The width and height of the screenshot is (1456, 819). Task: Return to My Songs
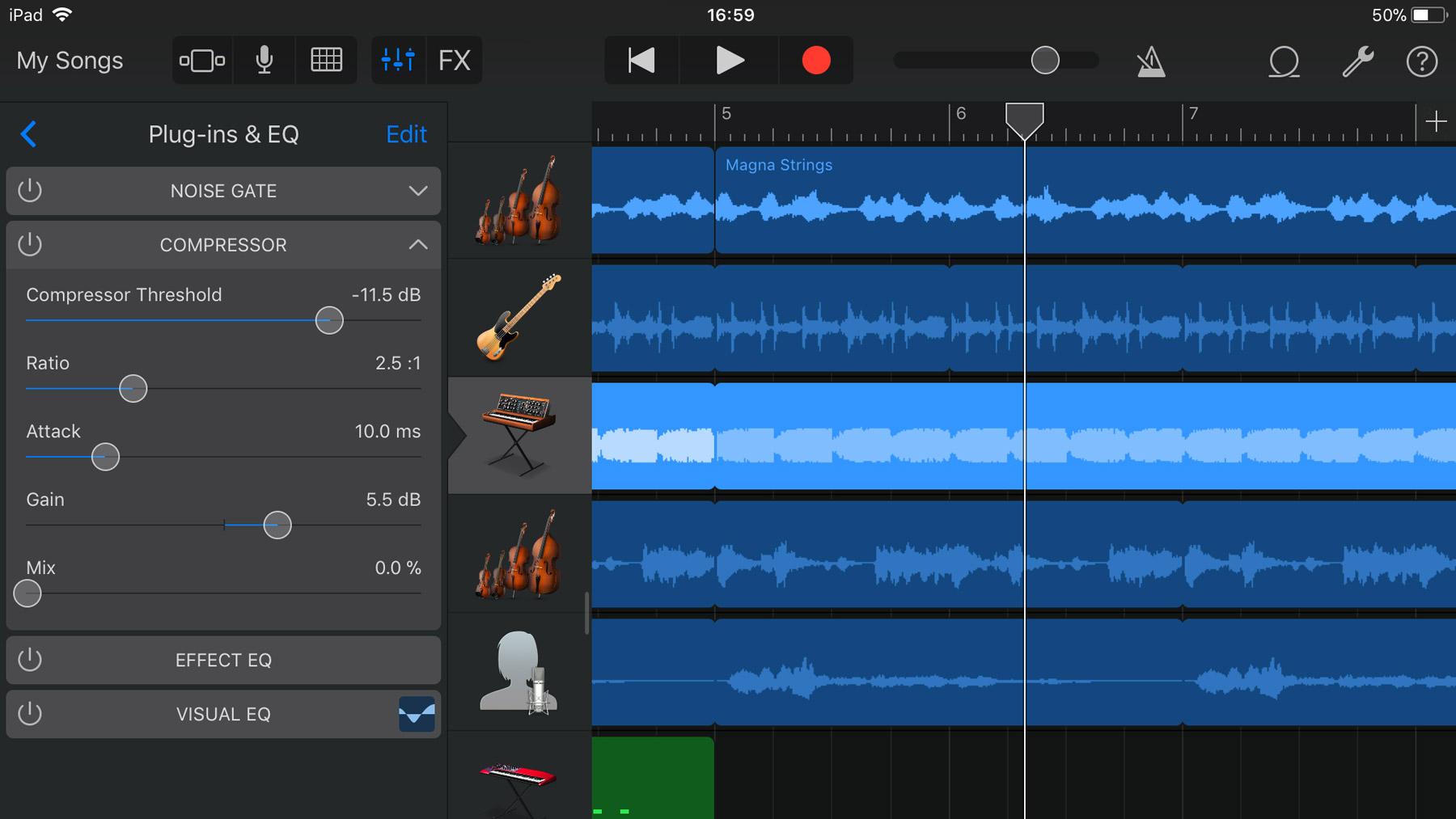click(69, 60)
